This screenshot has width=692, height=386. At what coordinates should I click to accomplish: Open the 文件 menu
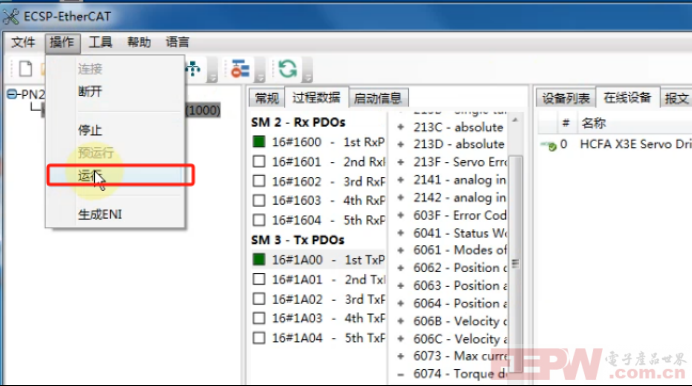click(23, 42)
